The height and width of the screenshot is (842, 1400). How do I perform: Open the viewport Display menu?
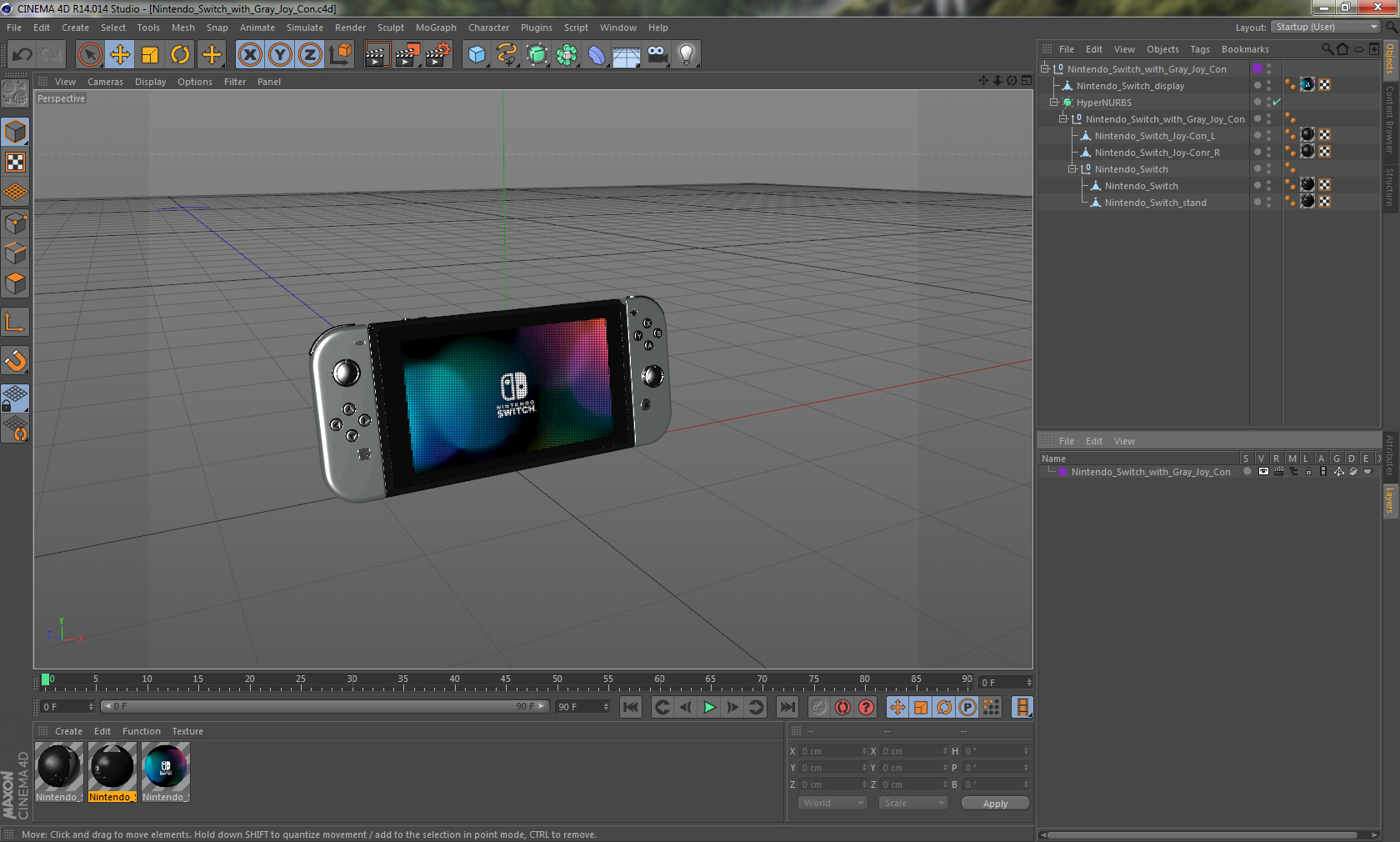click(x=150, y=82)
